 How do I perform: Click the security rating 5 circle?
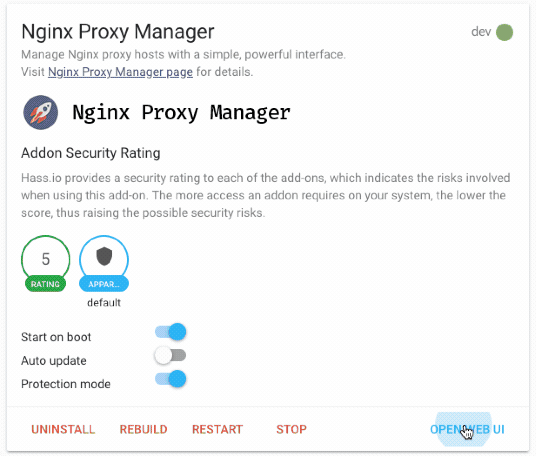[x=46, y=258]
